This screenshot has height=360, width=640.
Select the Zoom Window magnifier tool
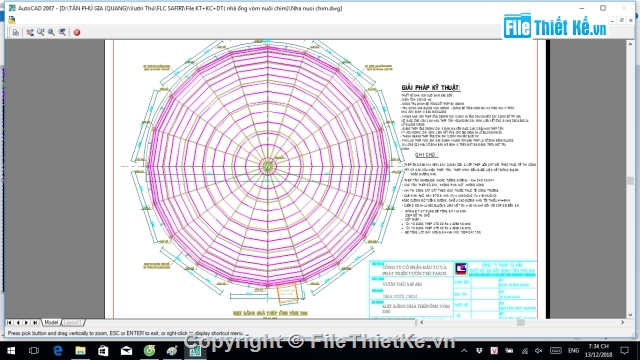tap(51, 32)
